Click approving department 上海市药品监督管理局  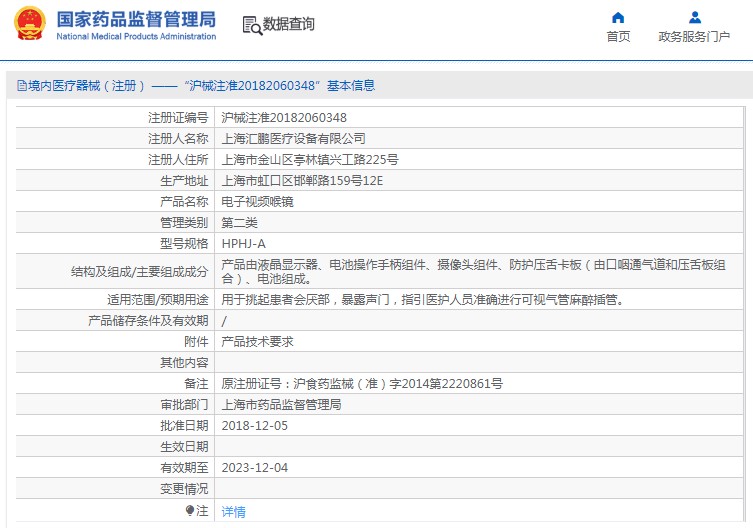click(281, 405)
